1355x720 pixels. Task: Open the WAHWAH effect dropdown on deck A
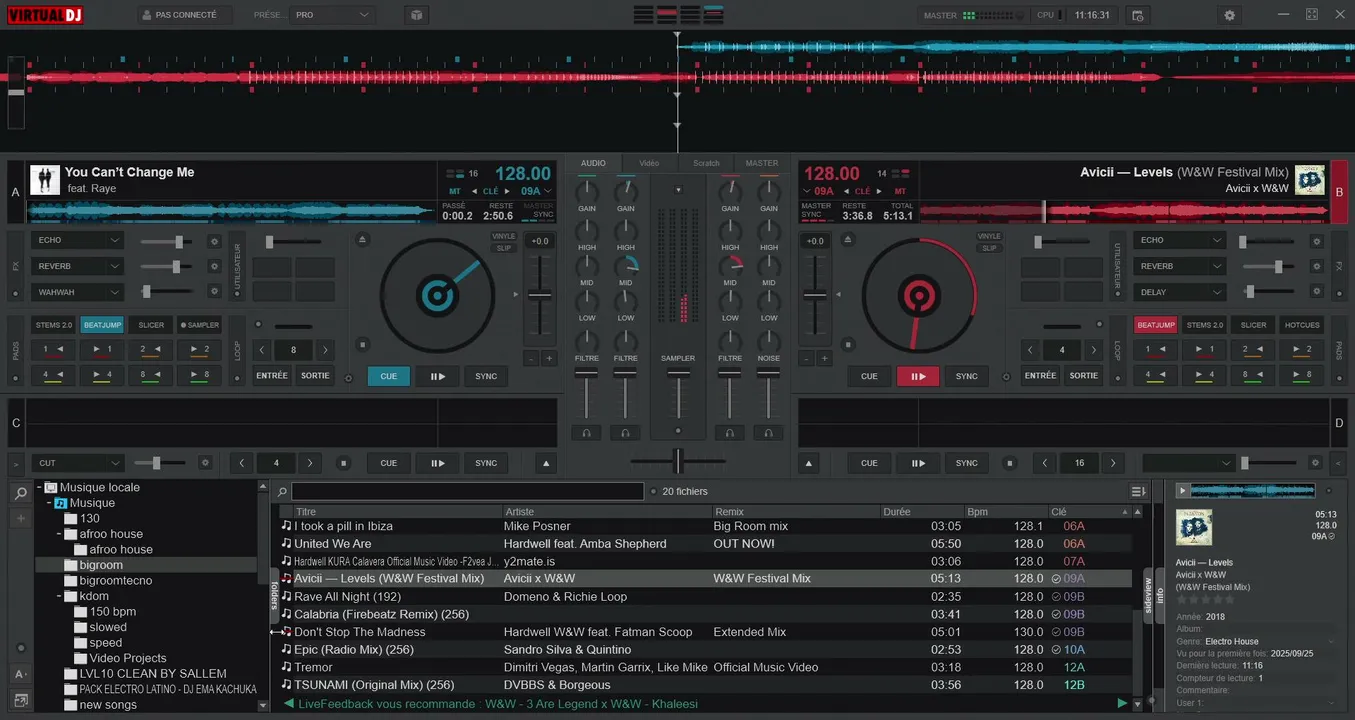pyautogui.click(x=77, y=292)
